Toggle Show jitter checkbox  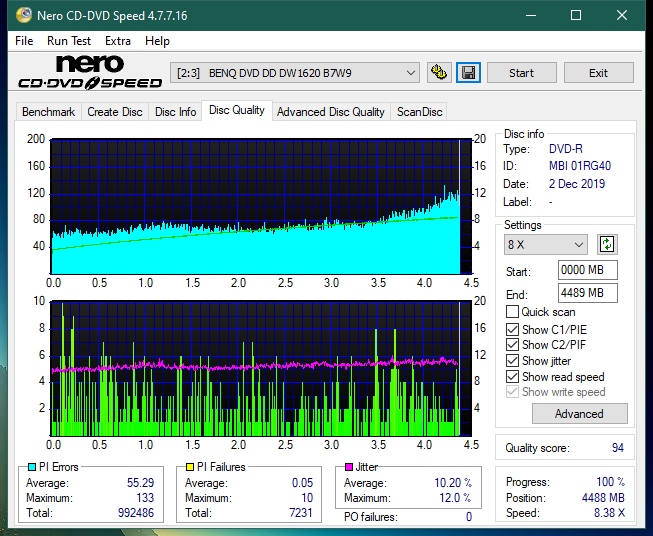click(512, 361)
